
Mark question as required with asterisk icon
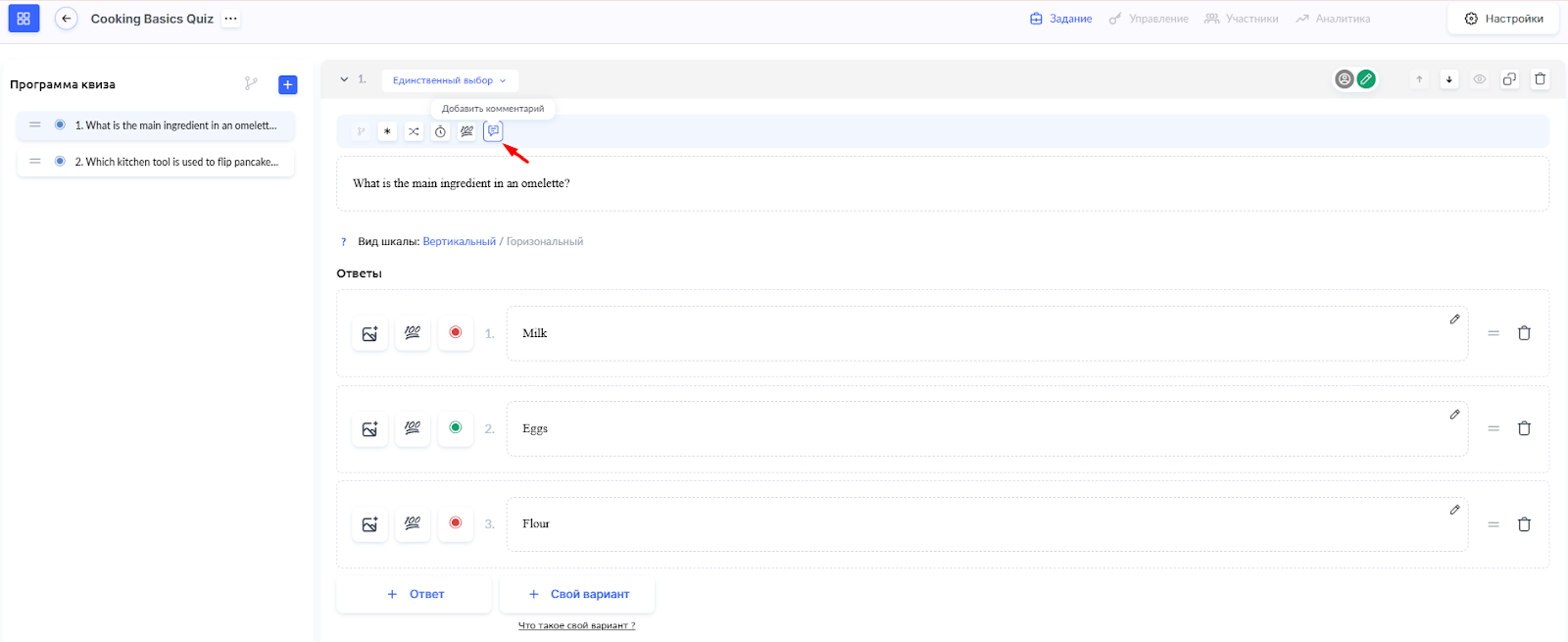[x=387, y=131]
